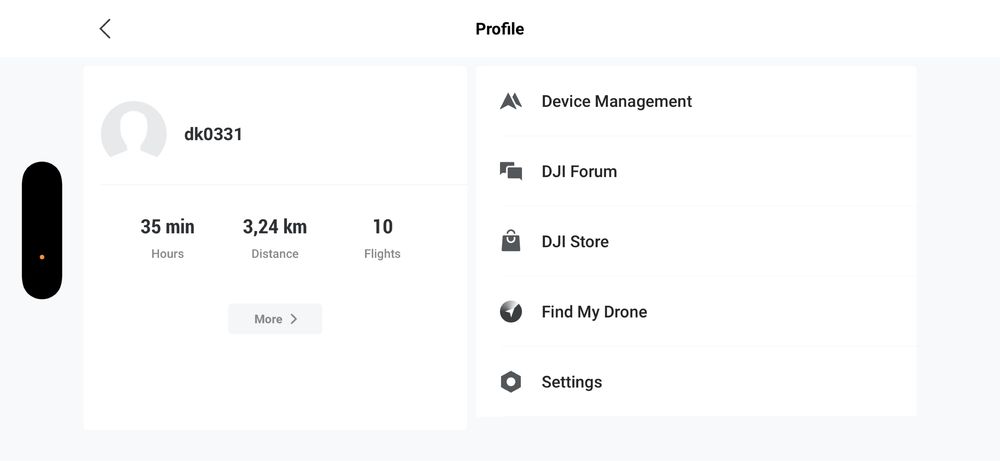Click the Flights label
1000x461 pixels.
pyautogui.click(x=383, y=254)
